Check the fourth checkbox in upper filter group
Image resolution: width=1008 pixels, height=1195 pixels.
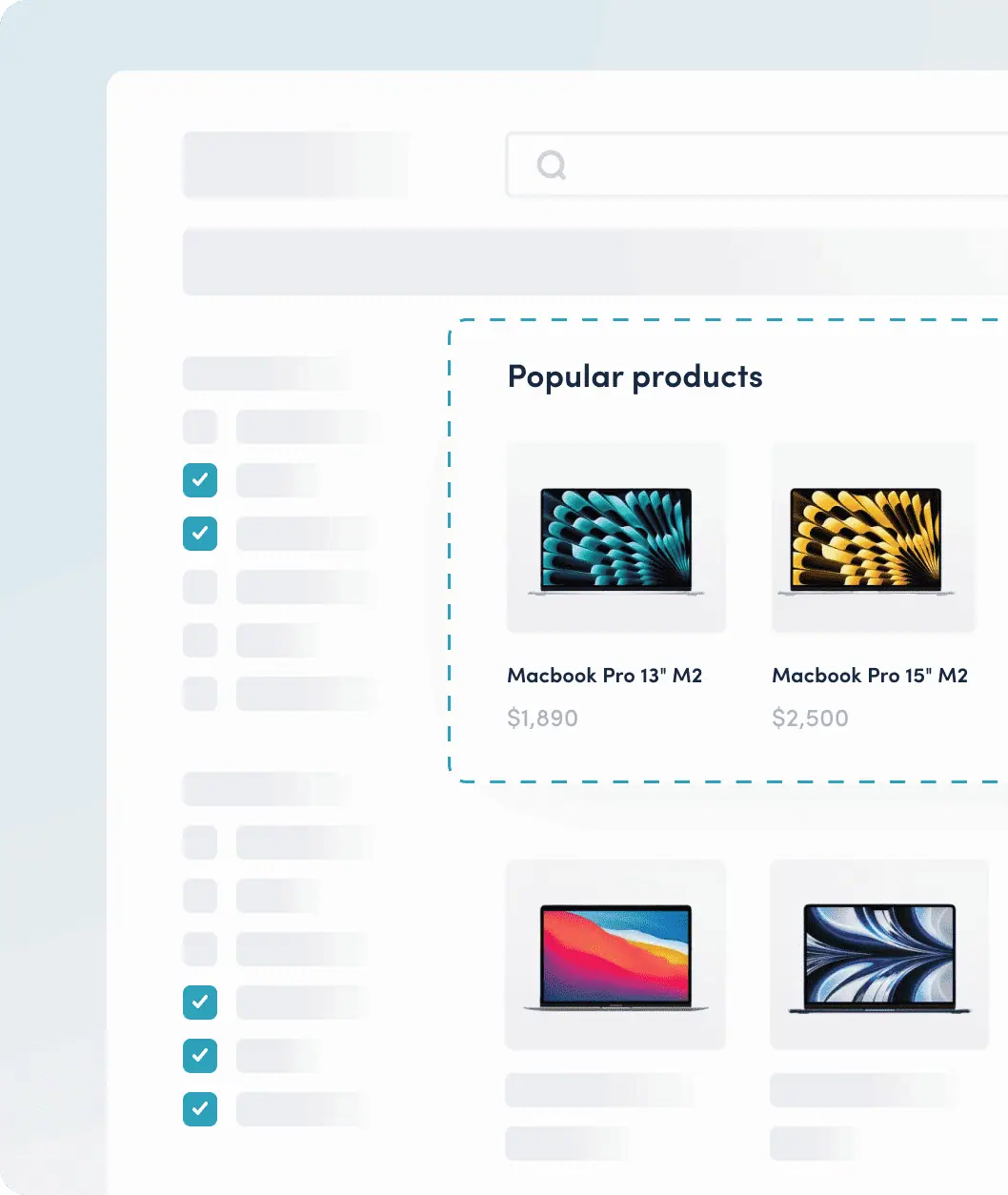[200, 587]
